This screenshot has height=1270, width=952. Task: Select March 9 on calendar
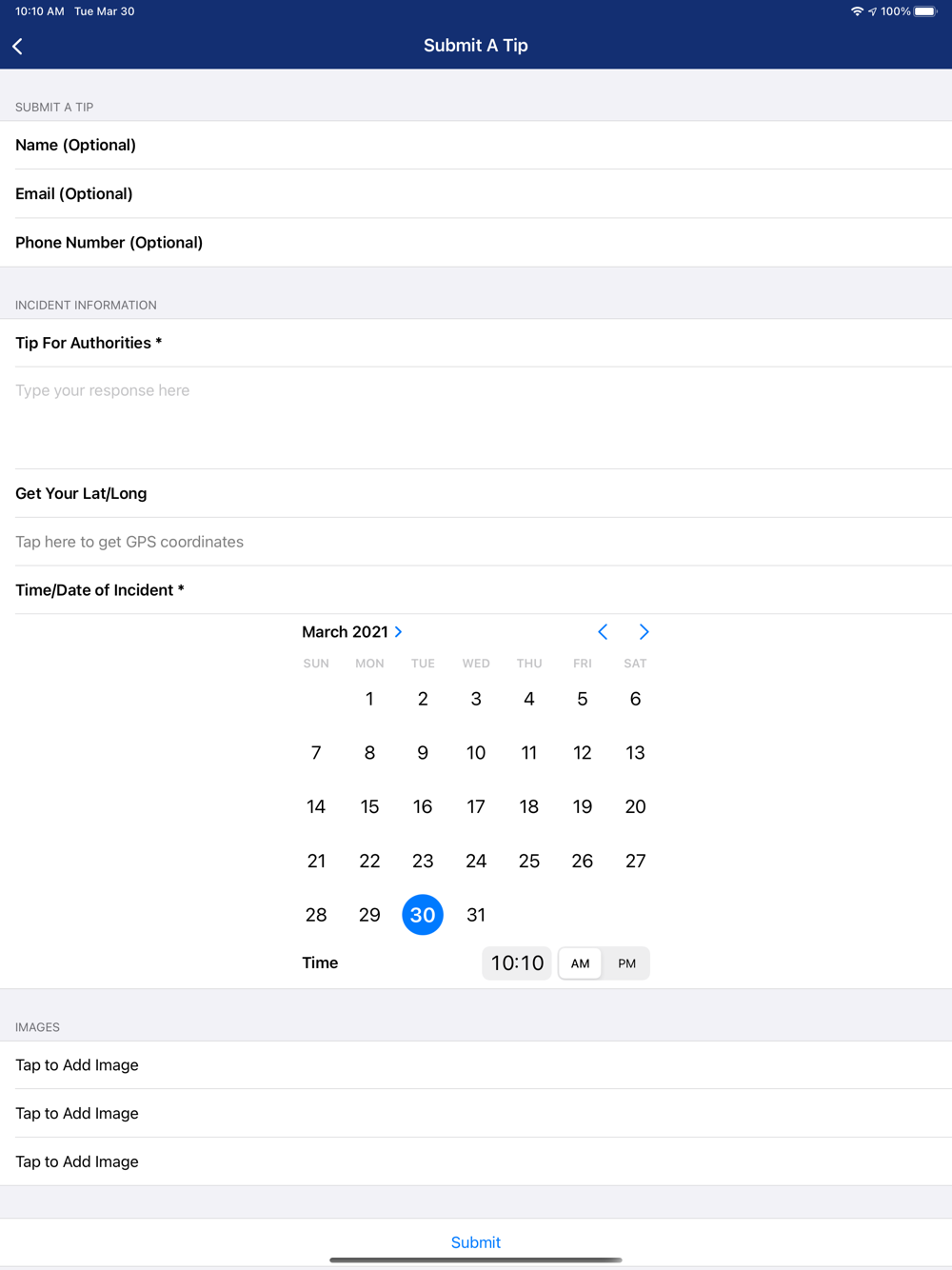[x=423, y=753]
